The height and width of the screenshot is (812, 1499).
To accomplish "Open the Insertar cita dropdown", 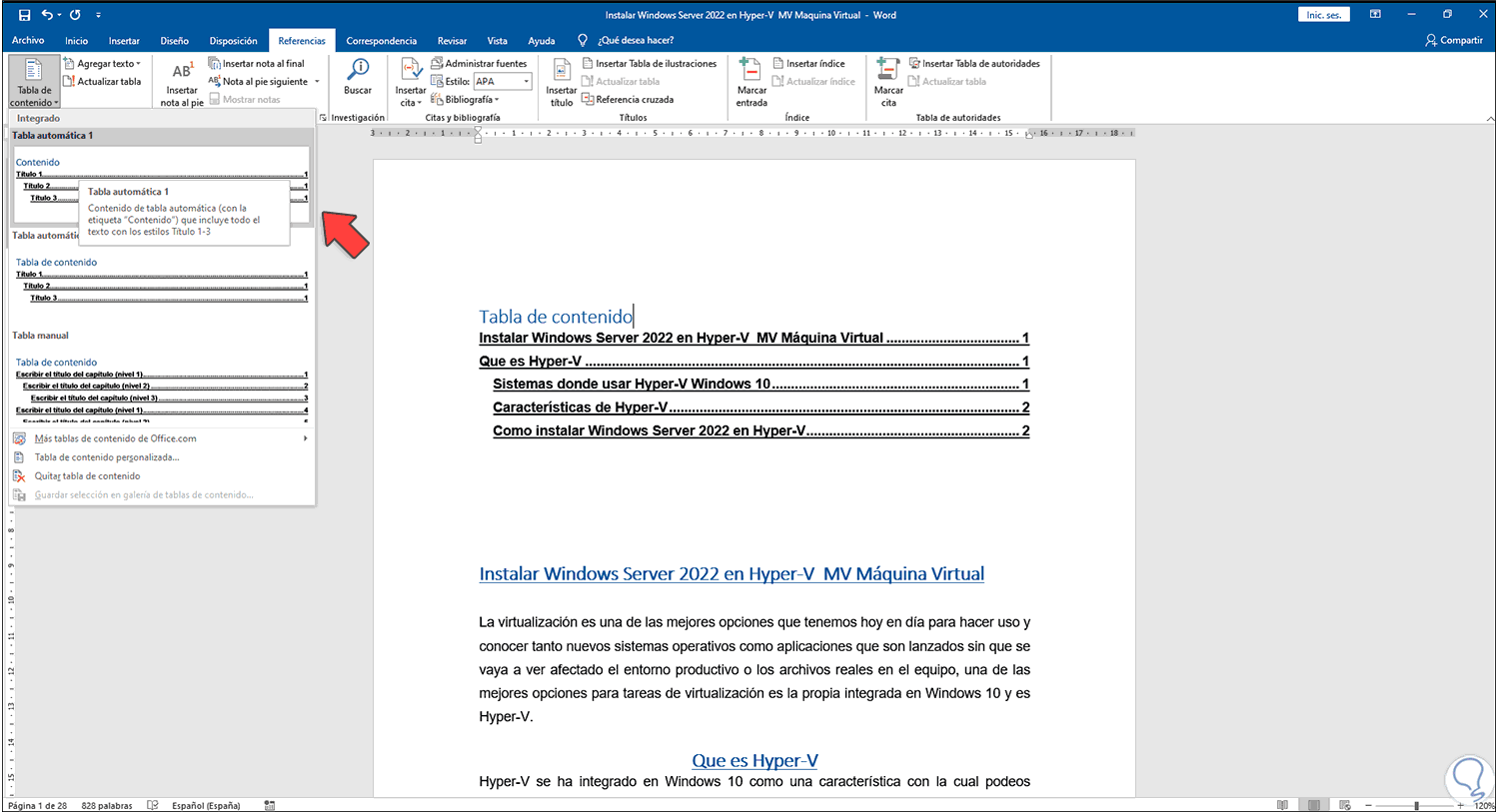I will pos(411,83).
